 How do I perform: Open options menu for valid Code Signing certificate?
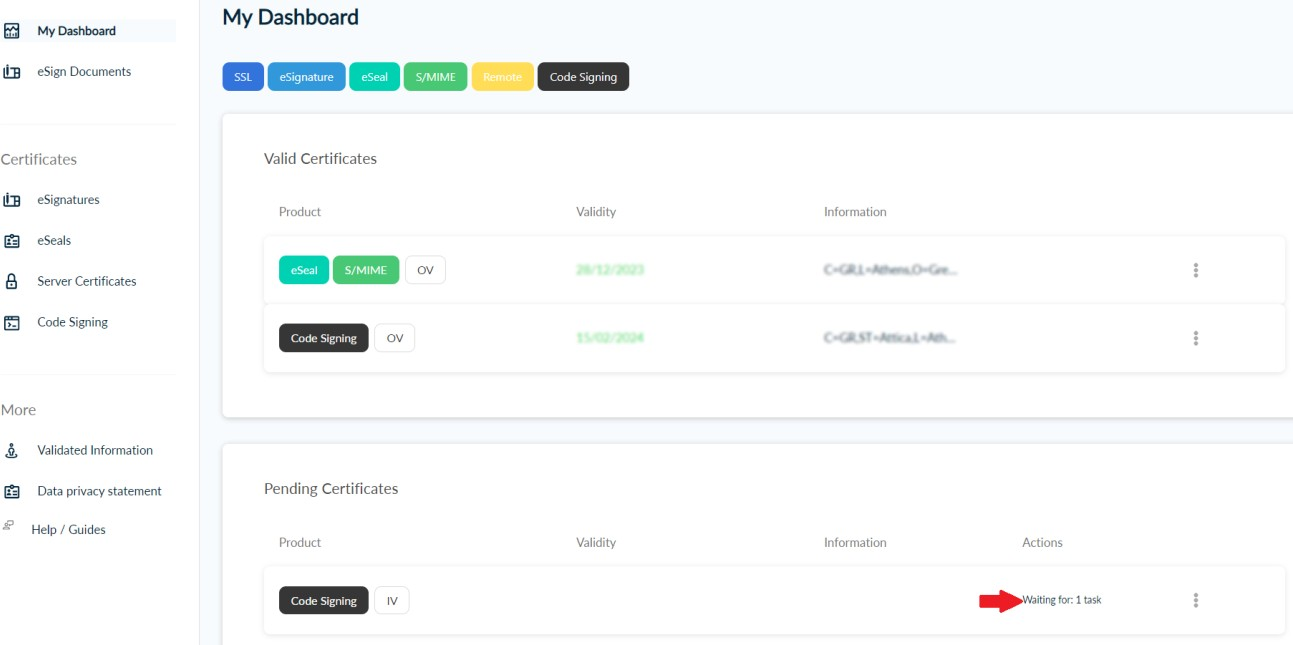[1195, 338]
